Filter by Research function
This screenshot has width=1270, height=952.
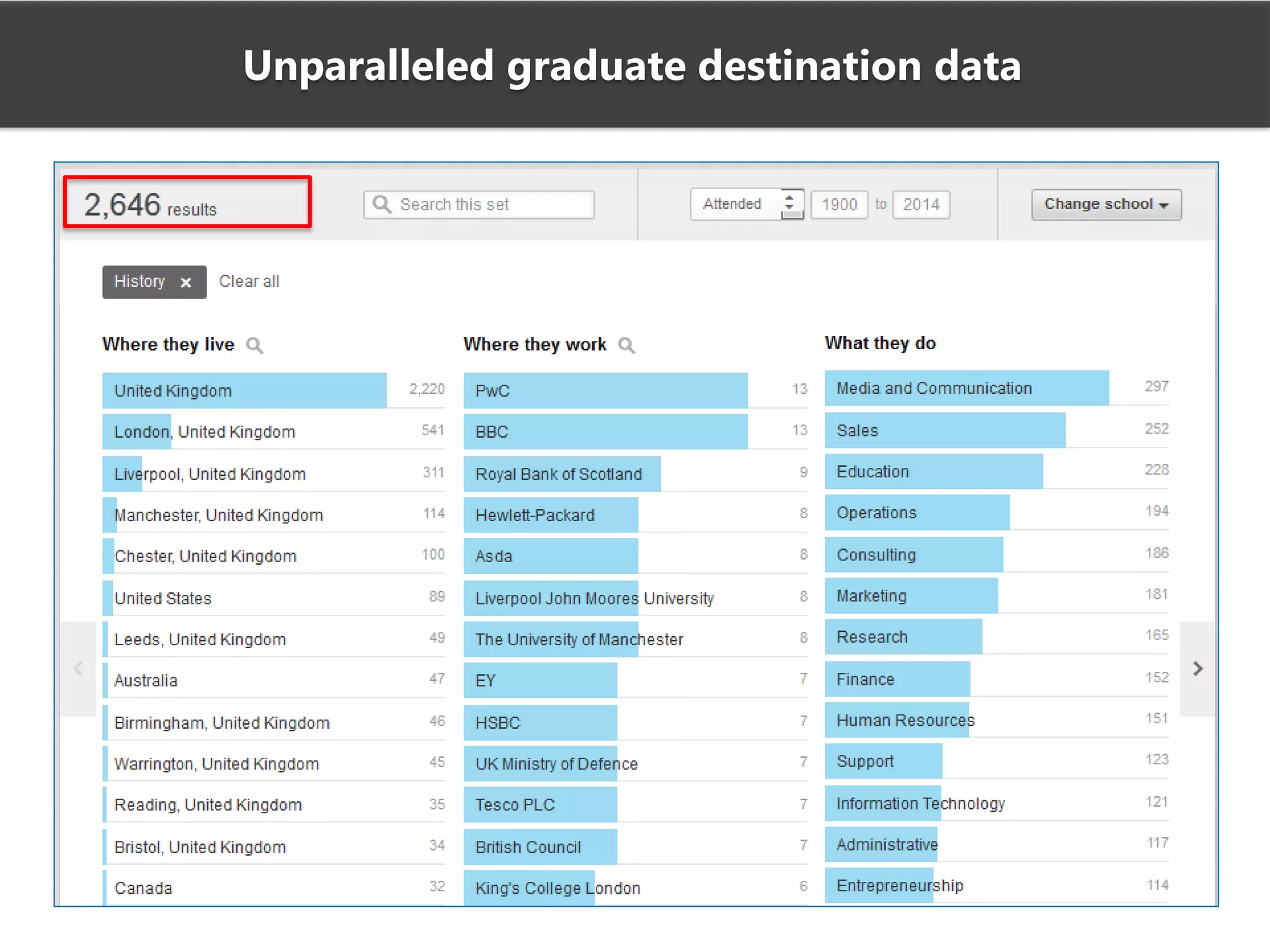coord(997,637)
